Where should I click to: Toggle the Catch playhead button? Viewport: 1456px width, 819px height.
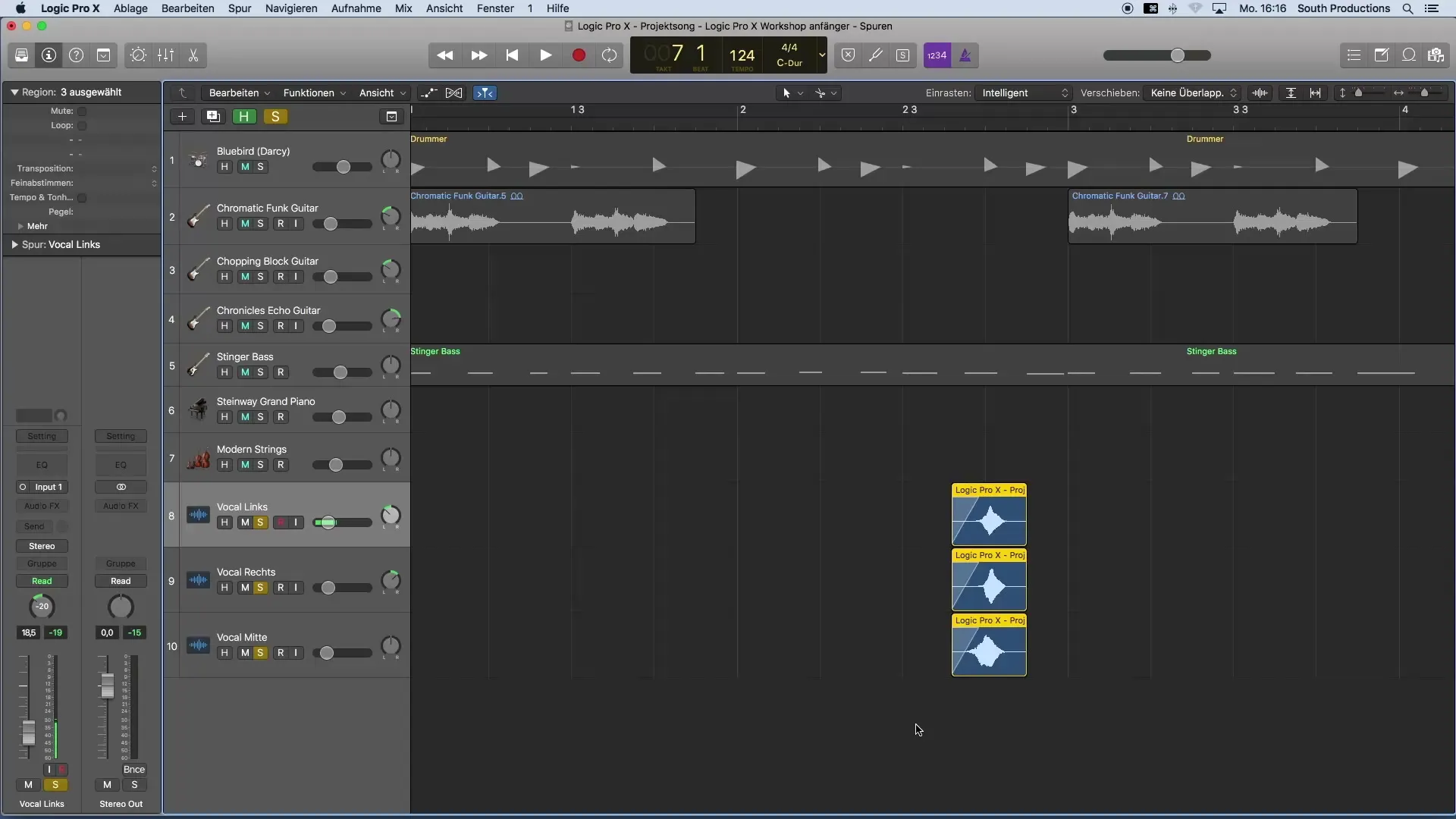coord(485,93)
